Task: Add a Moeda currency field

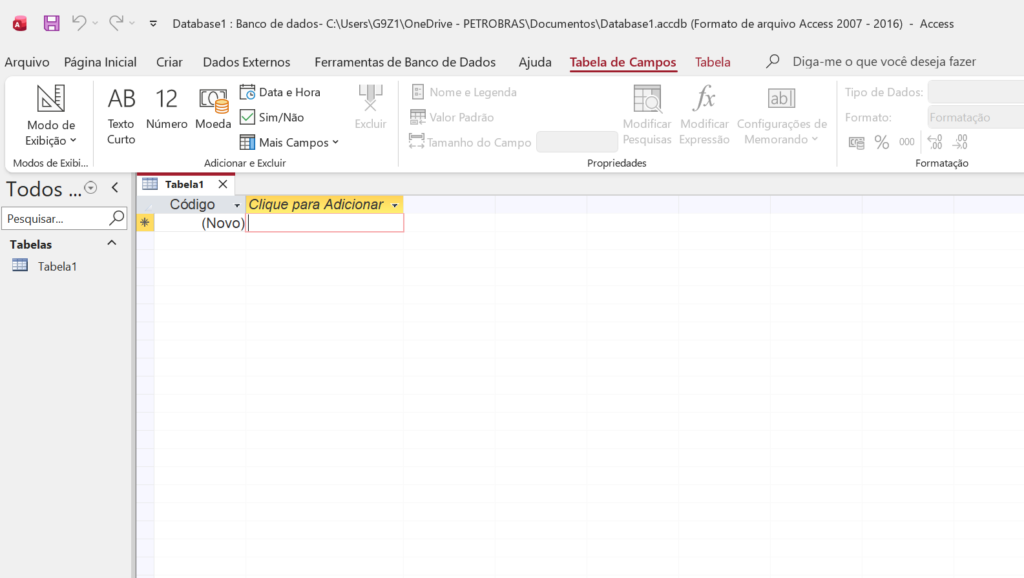Action: point(213,108)
